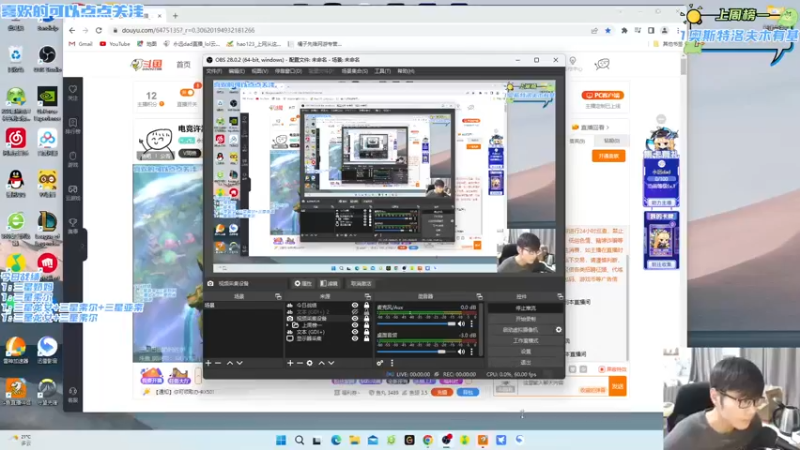Click 启动虚拟摄像机 button
This screenshot has width=800, height=450.
click(x=520, y=330)
